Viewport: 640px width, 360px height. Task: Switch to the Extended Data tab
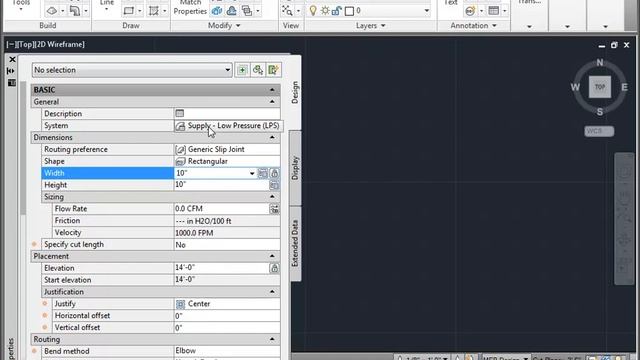(295, 243)
